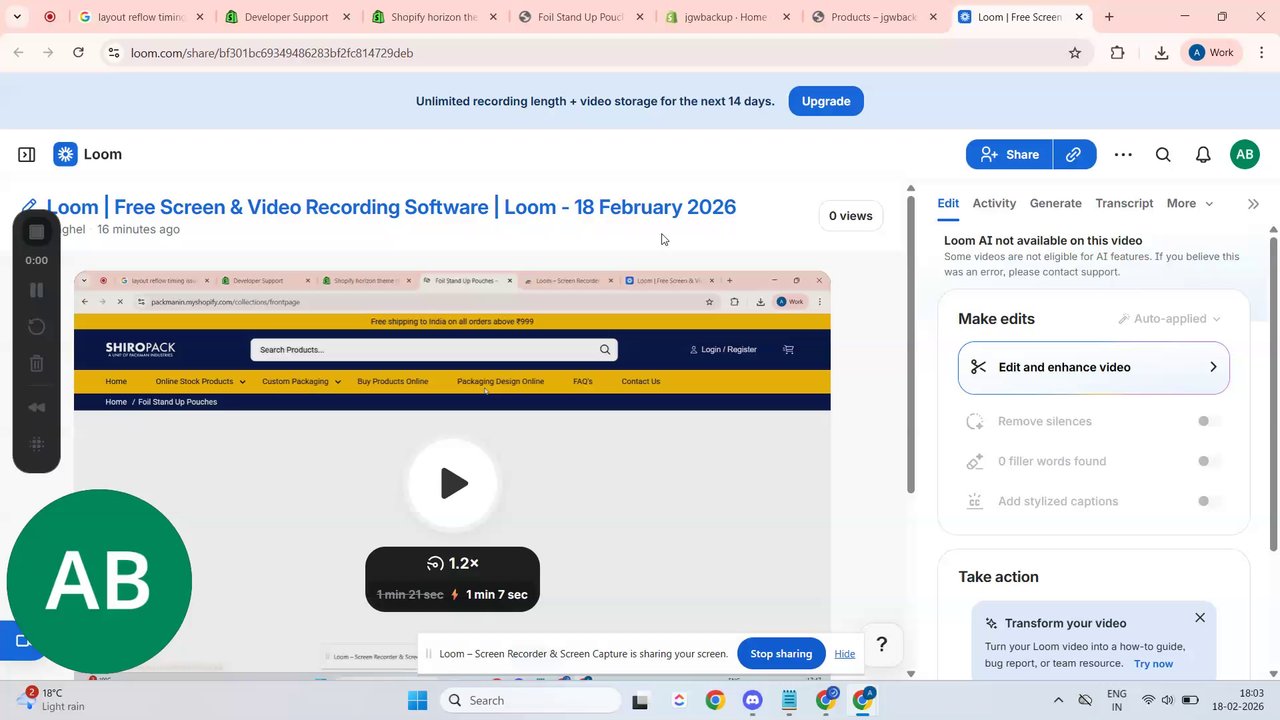
Task: Close the Transform your video card
Action: (x=1200, y=618)
